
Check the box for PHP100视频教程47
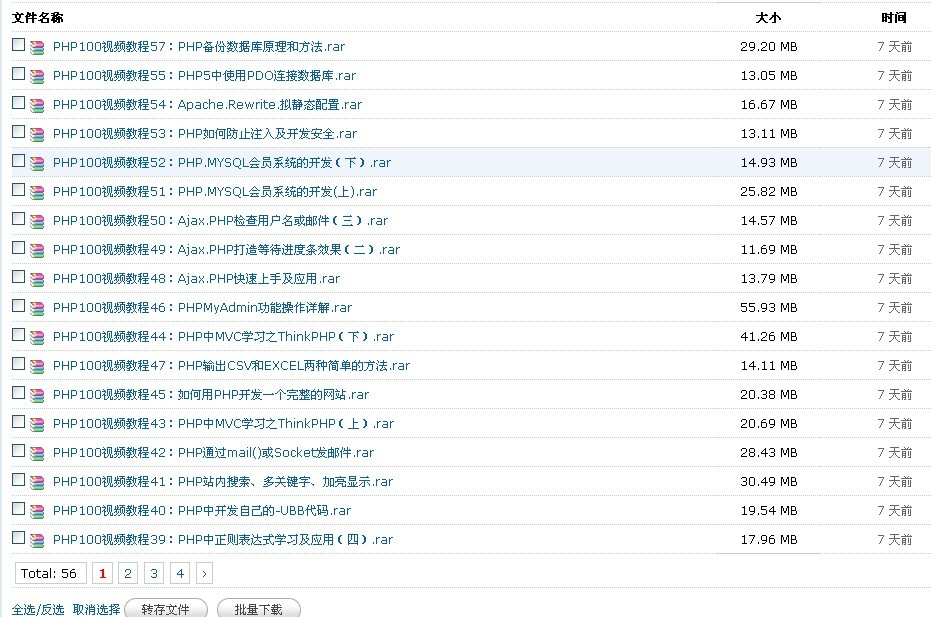[18, 363]
